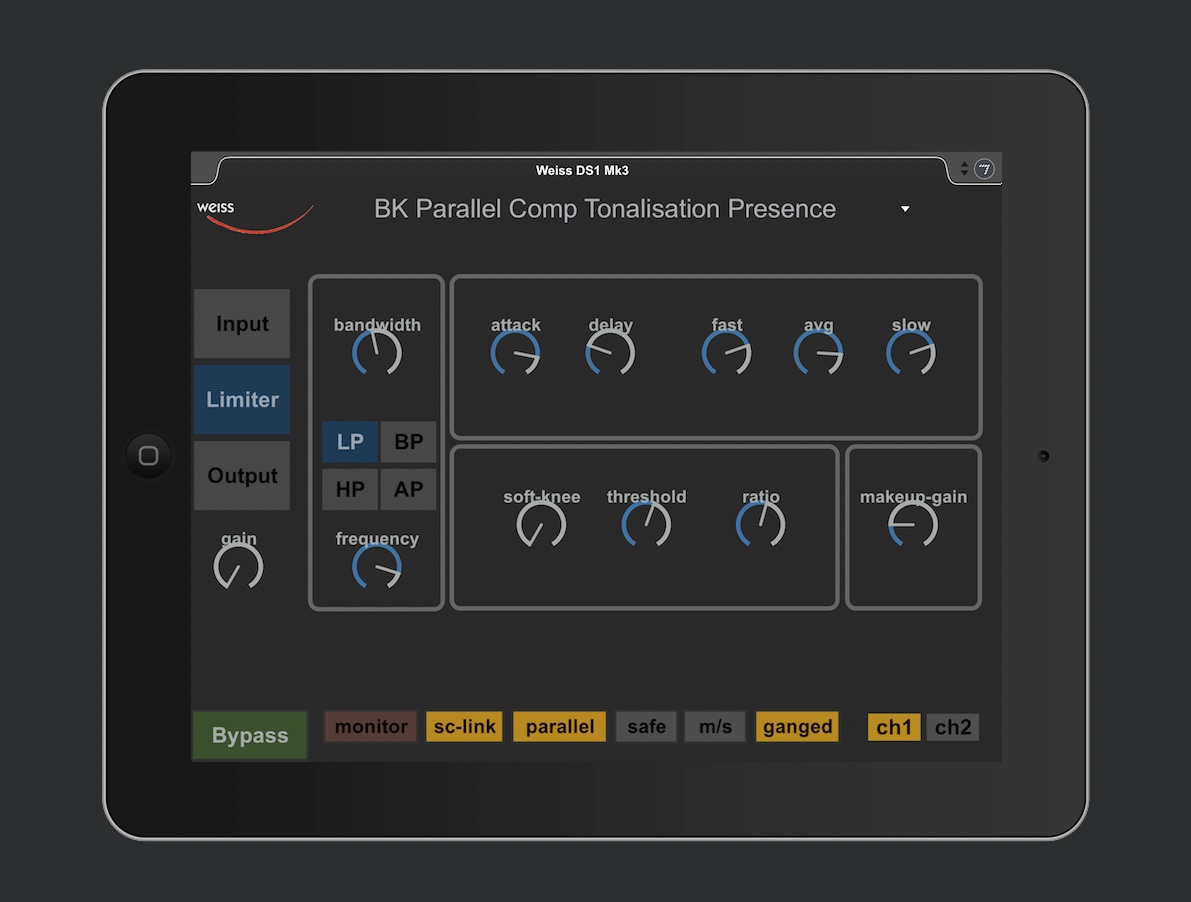Disable parallel compression mode
The width and height of the screenshot is (1191, 902).
(560, 727)
